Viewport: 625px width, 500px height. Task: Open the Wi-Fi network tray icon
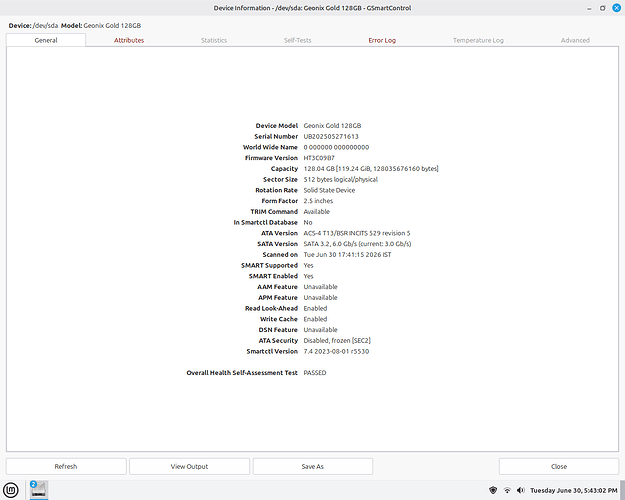pos(507,490)
